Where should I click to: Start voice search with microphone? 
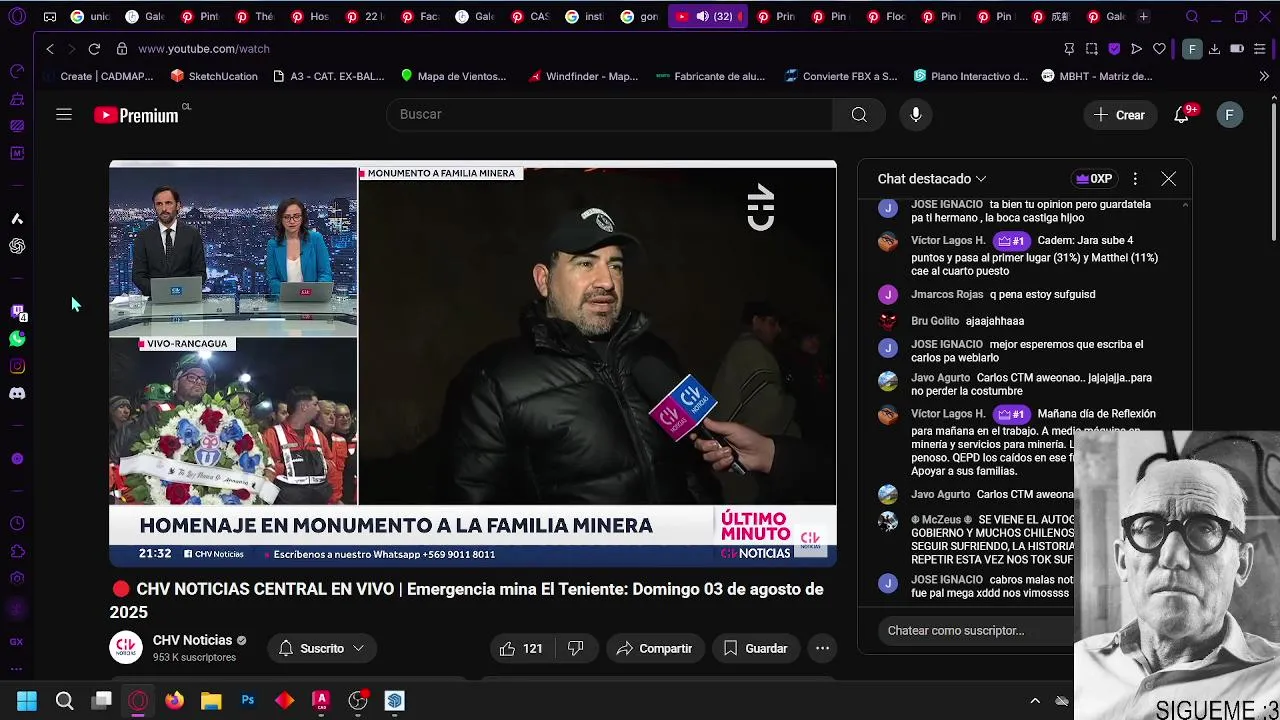click(915, 115)
